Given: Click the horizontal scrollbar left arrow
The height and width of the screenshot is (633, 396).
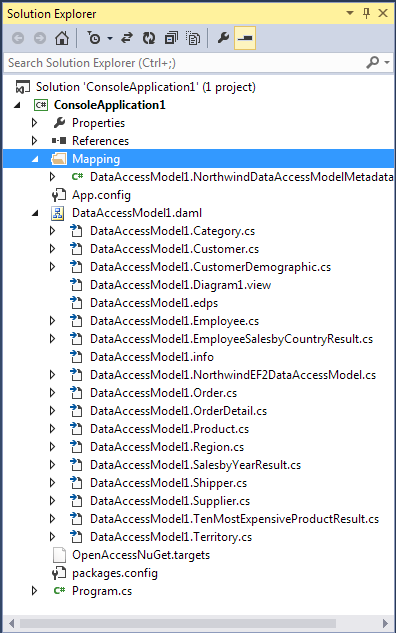Looking at the screenshot, I should 12,623.
